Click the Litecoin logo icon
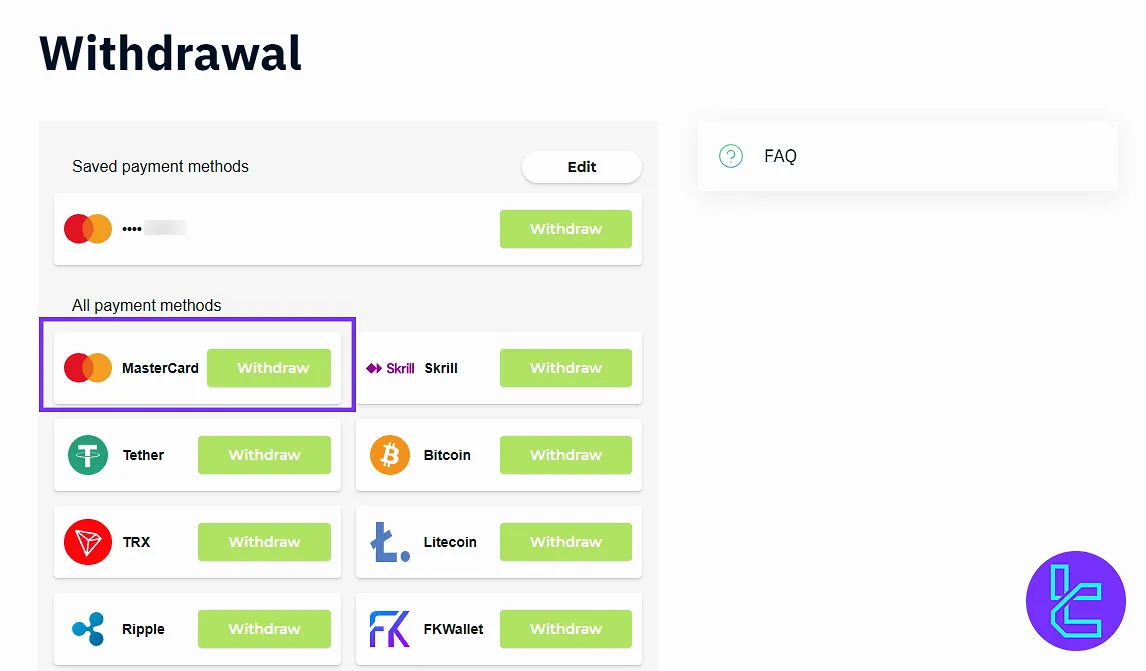 [x=390, y=542]
